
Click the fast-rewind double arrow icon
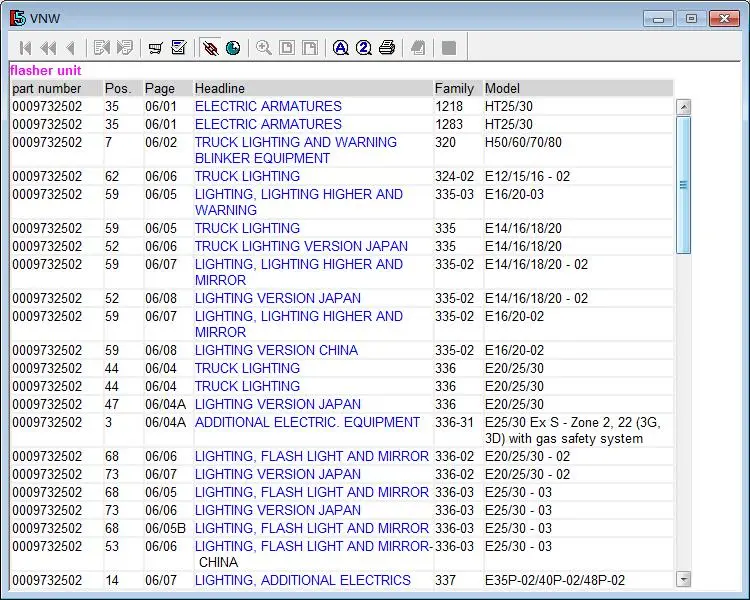pos(48,48)
